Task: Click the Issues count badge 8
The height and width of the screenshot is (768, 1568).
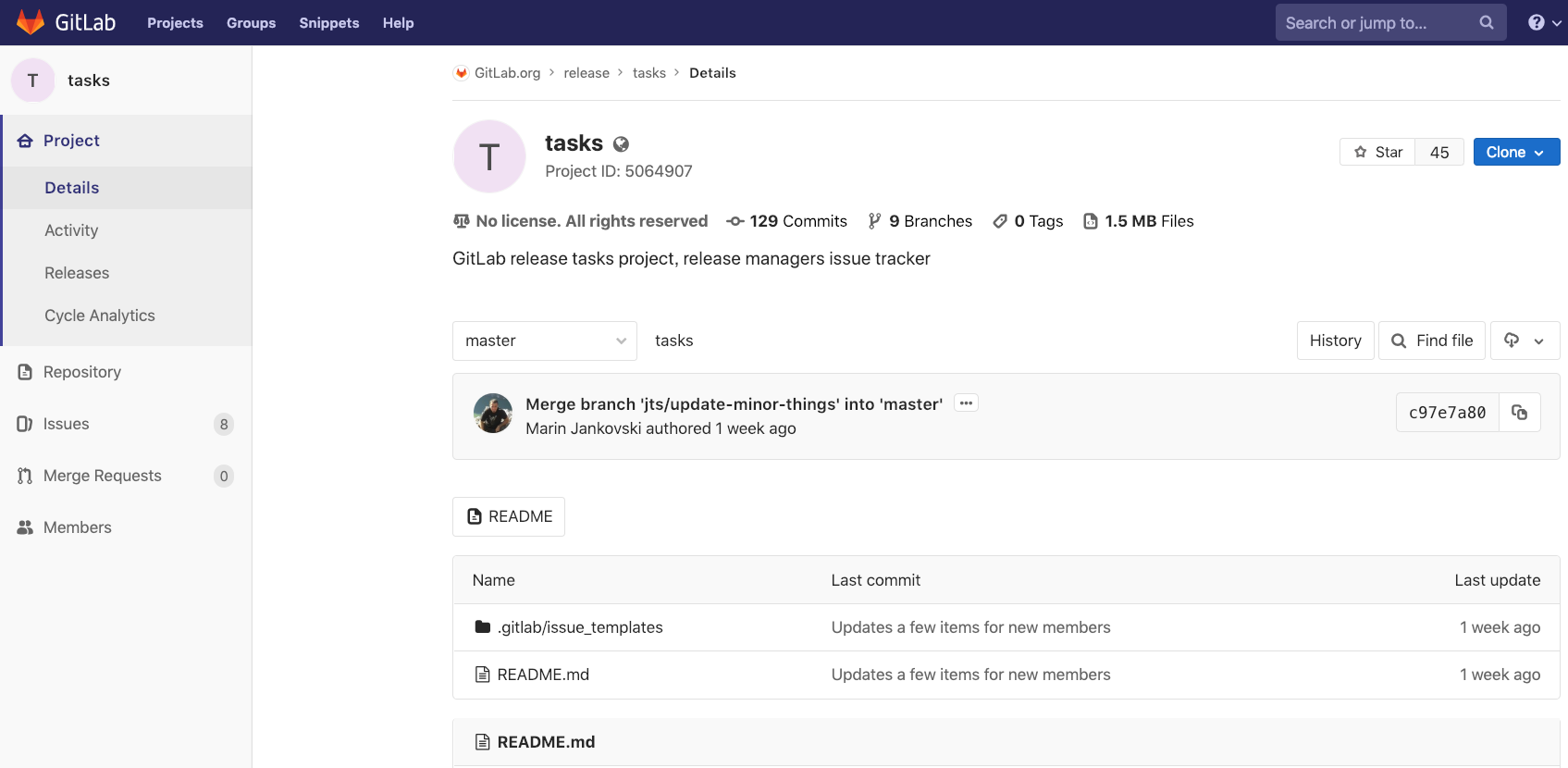Action: (x=224, y=424)
